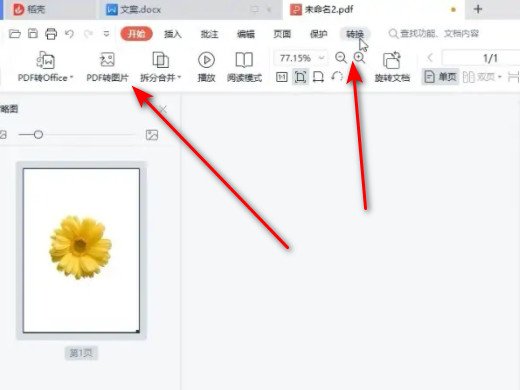Go to previous page arrow
This screenshot has height=390, width=520.
click(x=430, y=58)
